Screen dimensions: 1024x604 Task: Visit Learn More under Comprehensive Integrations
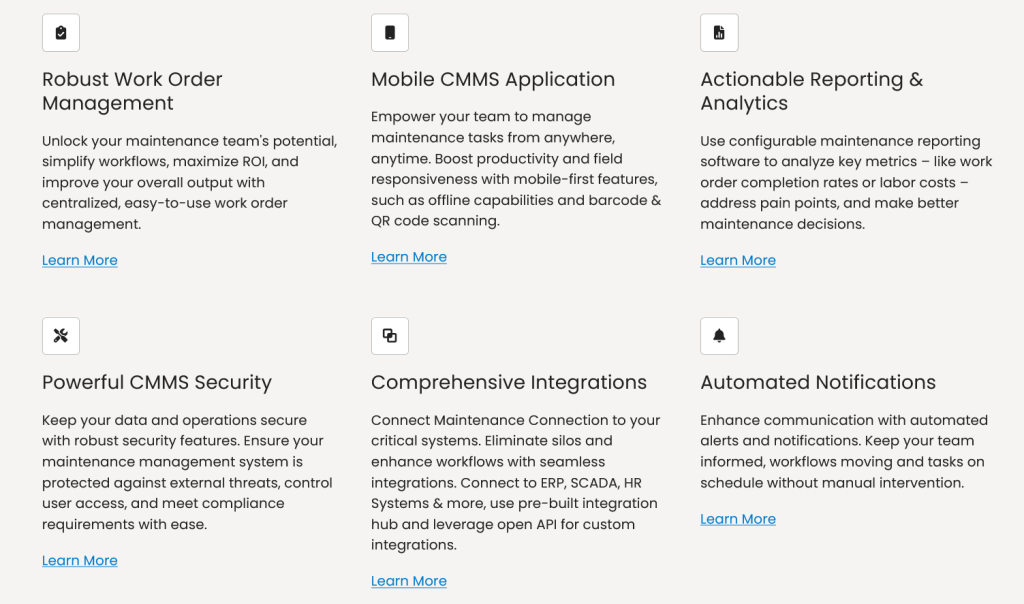409,581
